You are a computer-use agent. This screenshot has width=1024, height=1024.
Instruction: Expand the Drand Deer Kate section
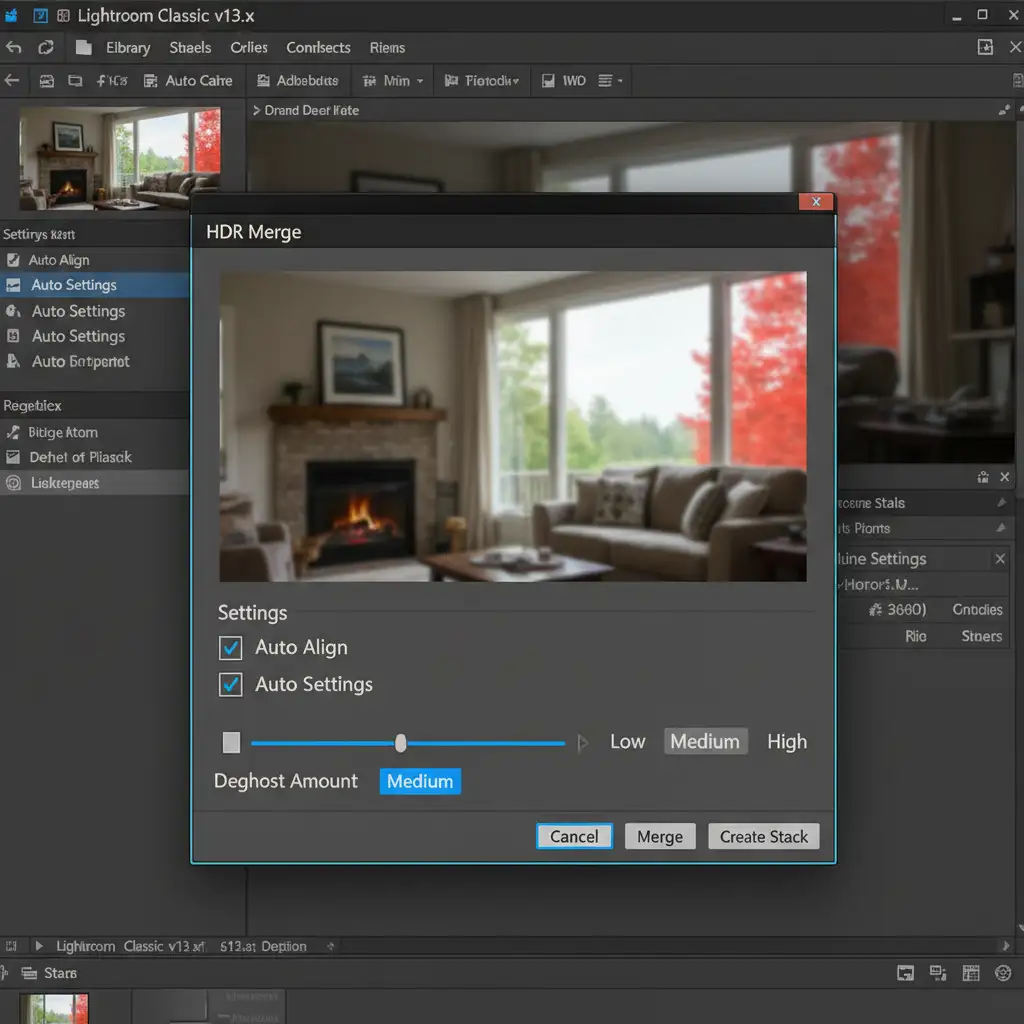click(x=257, y=110)
